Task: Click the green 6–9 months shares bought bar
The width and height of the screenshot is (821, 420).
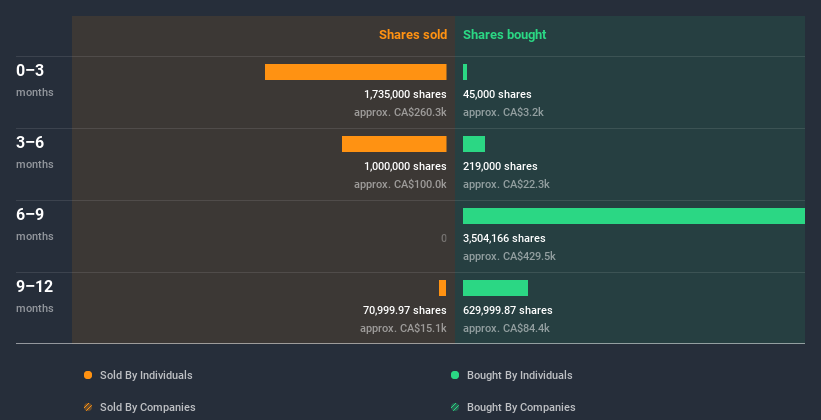Action: click(634, 216)
